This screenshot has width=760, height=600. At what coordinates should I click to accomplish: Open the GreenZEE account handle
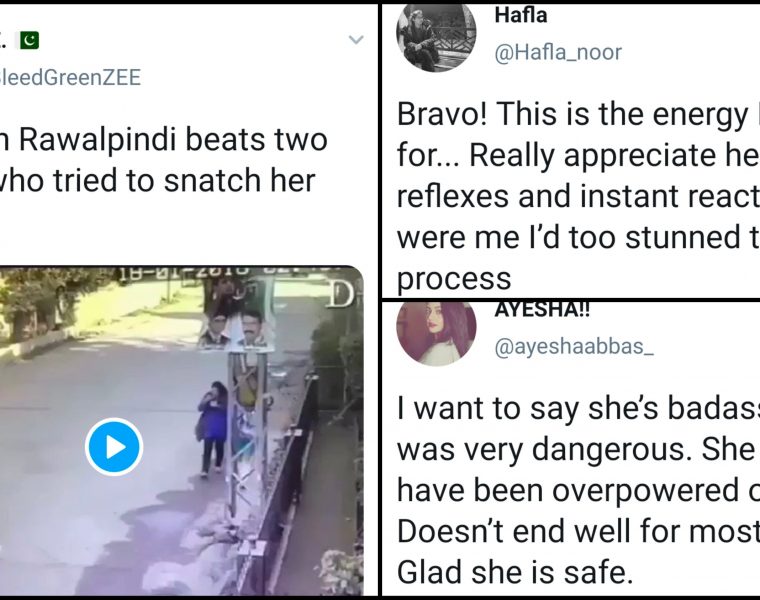pos(71,78)
